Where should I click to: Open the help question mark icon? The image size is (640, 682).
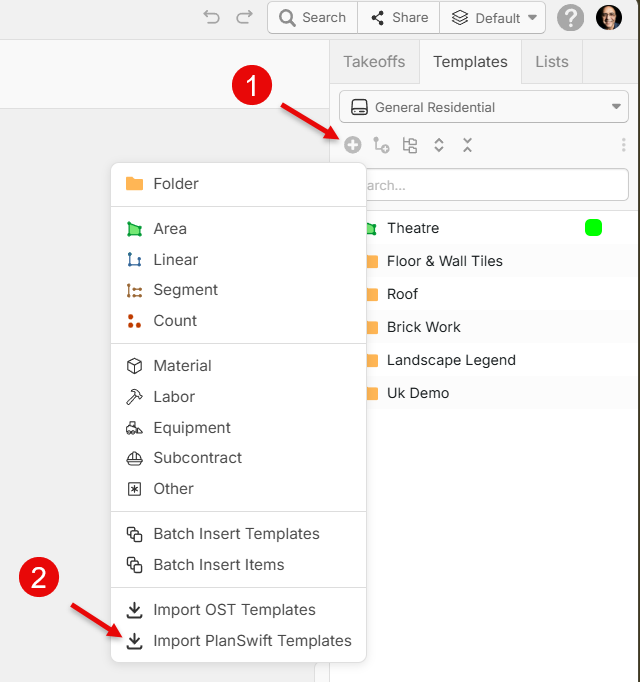coord(570,18)
